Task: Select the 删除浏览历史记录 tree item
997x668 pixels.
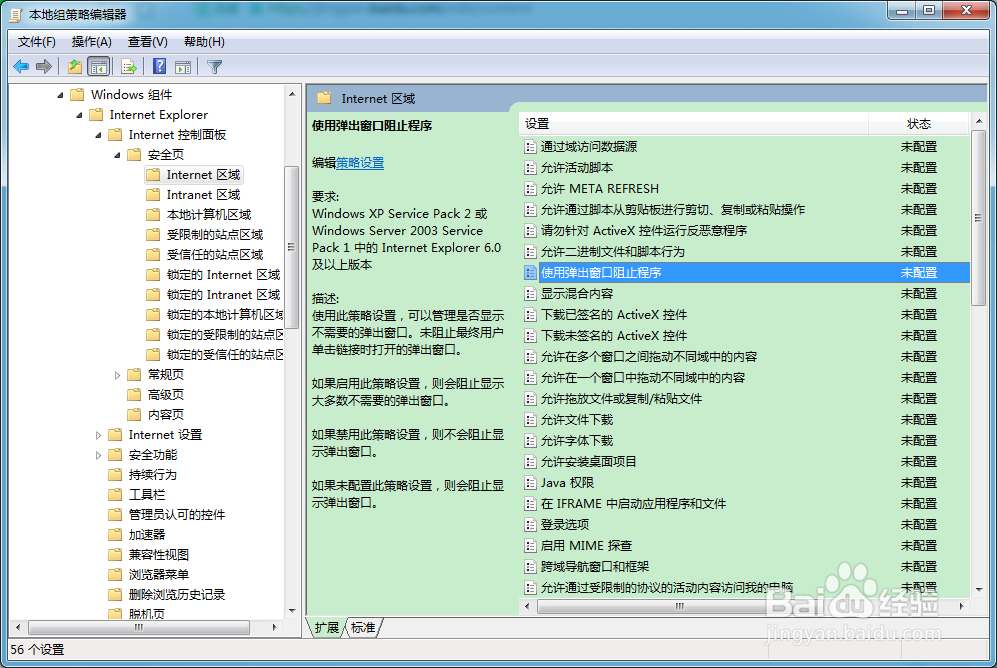Action: 177,595
